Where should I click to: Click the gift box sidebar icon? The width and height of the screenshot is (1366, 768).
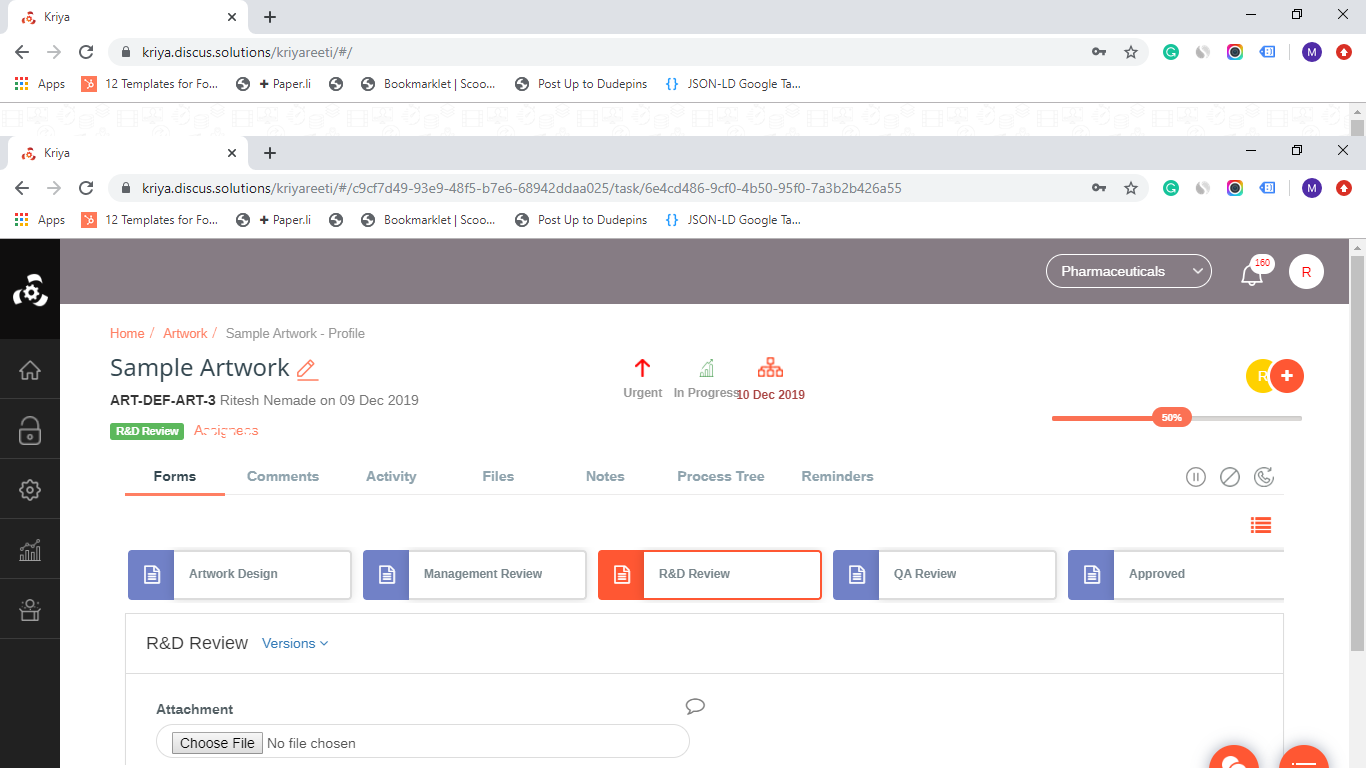[30, 610]
